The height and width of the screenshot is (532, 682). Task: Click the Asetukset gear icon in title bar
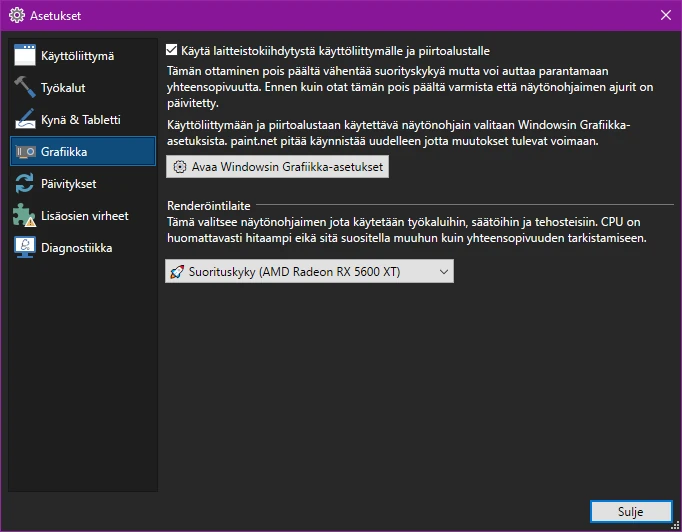[16, 15]
